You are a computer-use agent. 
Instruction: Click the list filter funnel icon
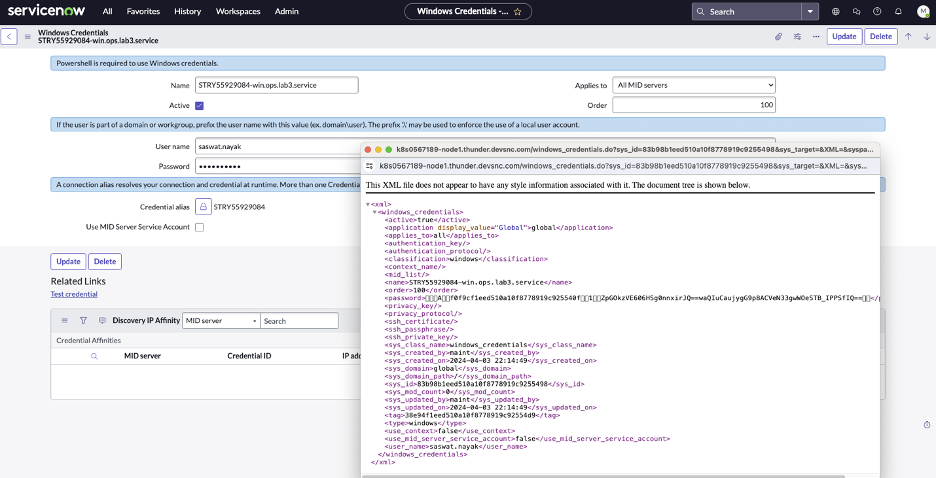(x=83, y=320)
